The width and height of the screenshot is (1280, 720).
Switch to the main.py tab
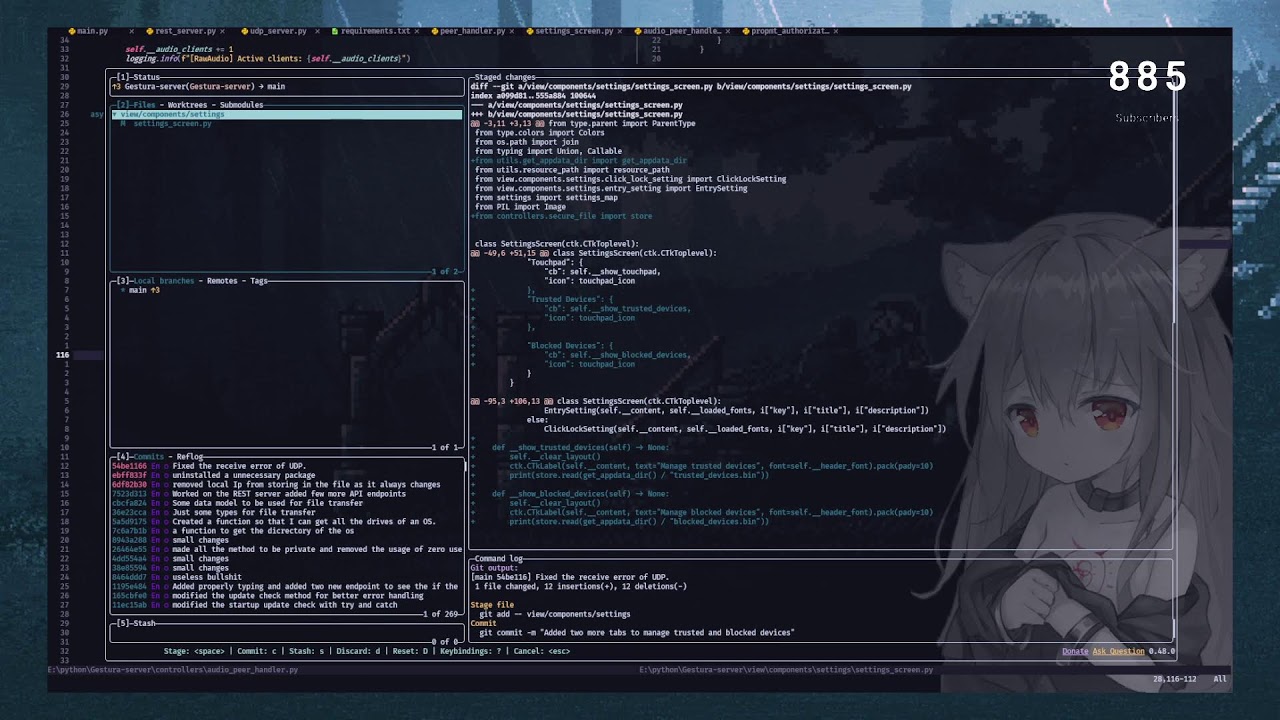pos(93,31)
